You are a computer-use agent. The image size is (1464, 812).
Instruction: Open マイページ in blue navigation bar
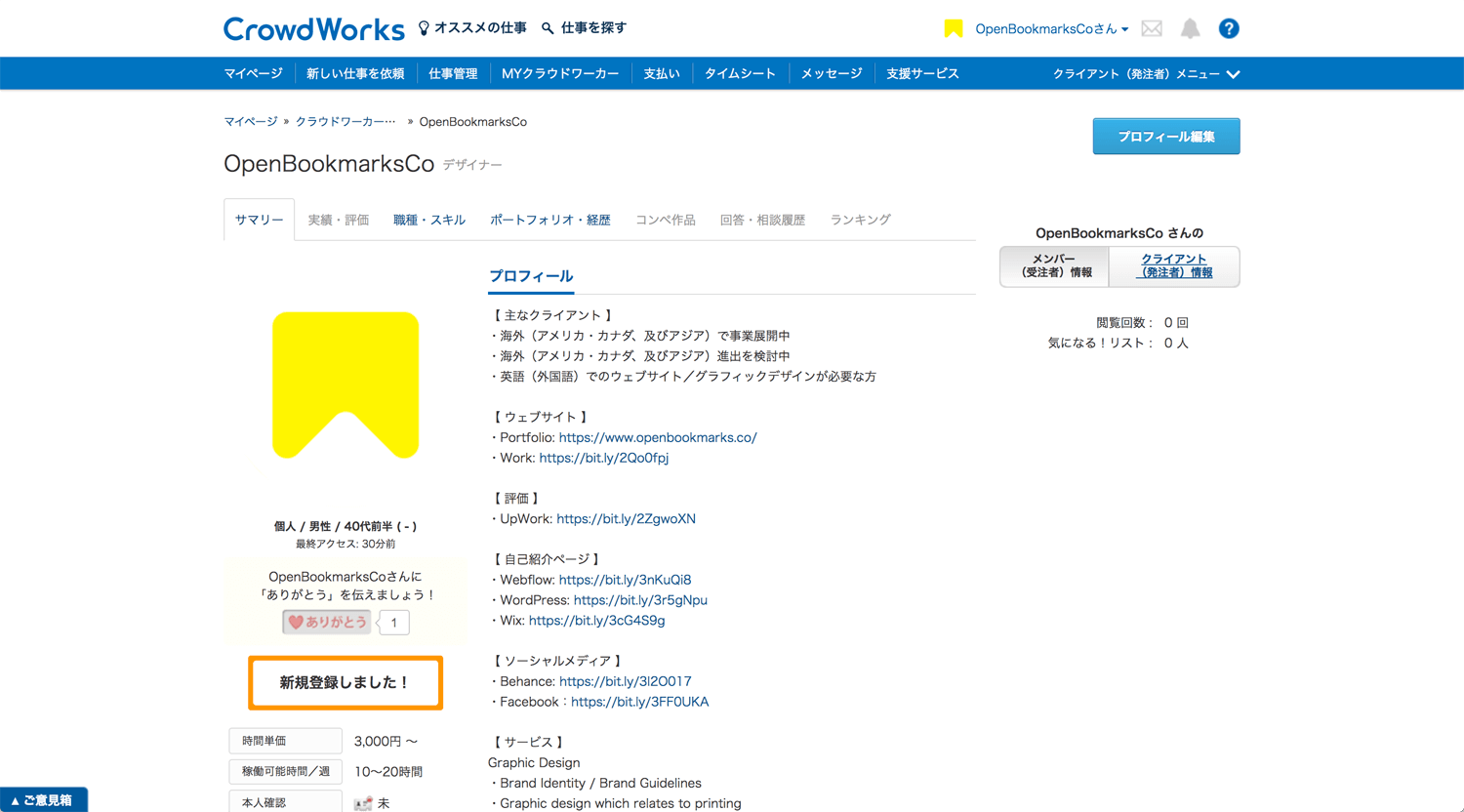point(253,74)
